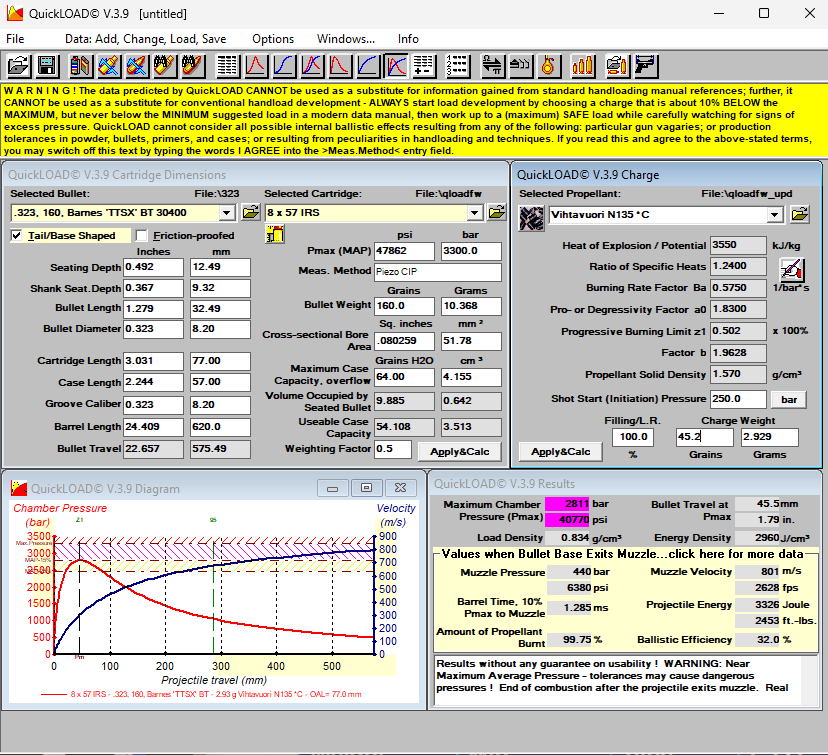
Task: Open file with the toolbar folder icon
Action: click(x=18, y=66)
